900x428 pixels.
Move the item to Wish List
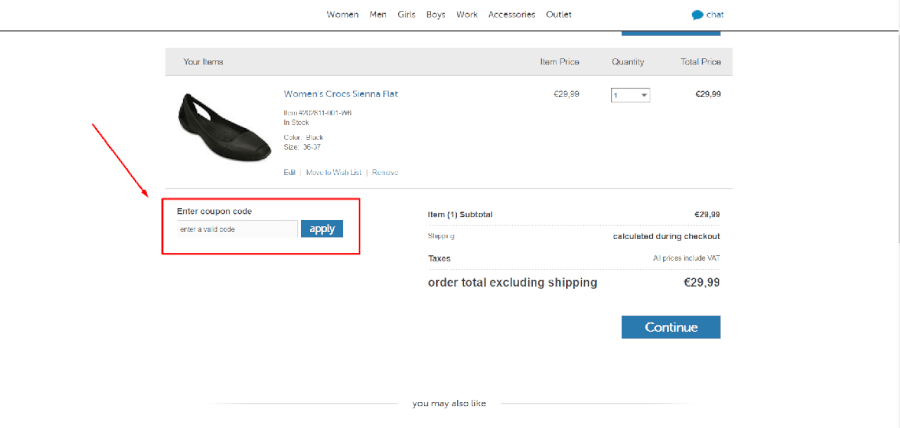coord(333,172)
